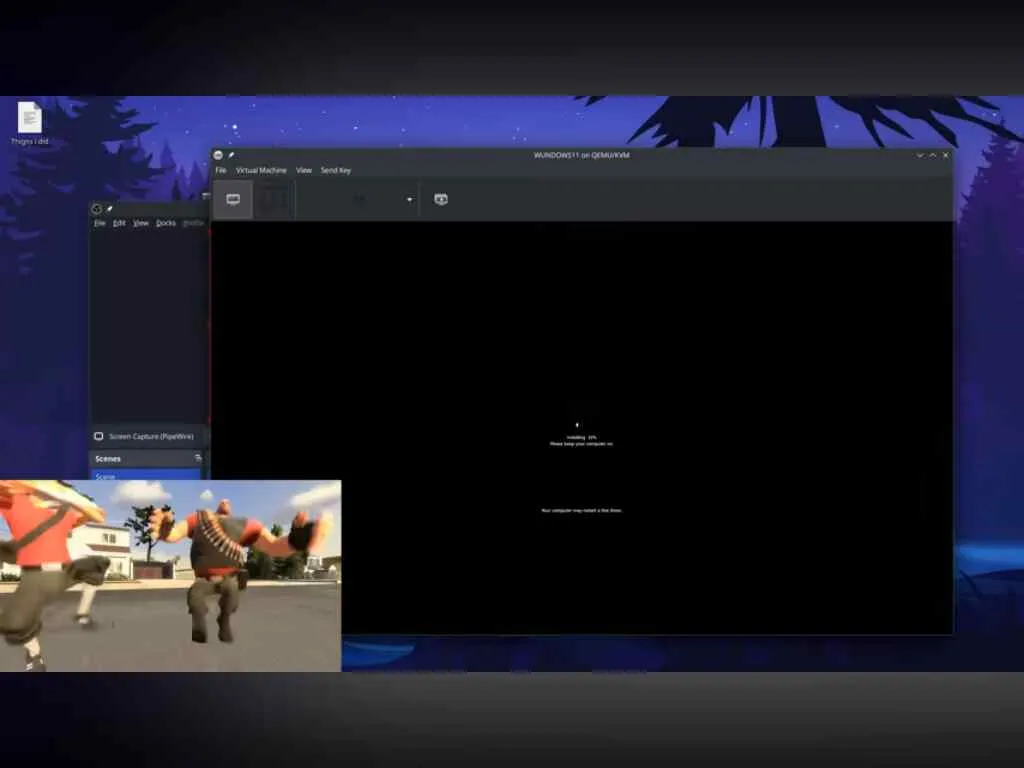Open the View menu in the VM window
Screen dimensions: 1024x768
(x=304, y=170)
